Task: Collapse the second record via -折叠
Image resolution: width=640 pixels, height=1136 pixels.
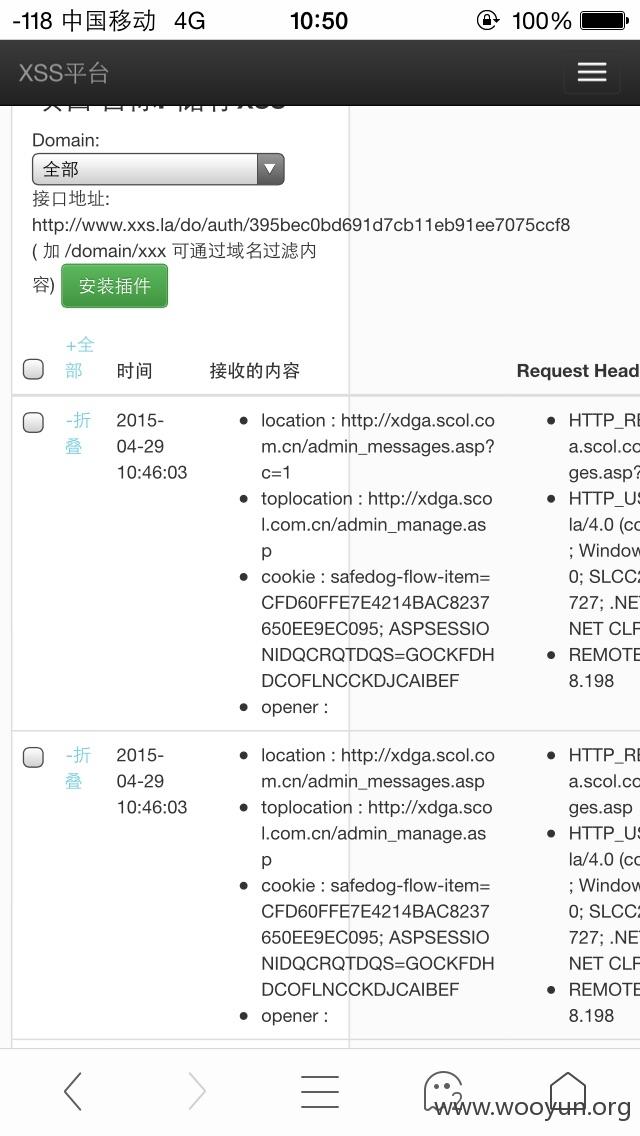Action: coord(78,767)
